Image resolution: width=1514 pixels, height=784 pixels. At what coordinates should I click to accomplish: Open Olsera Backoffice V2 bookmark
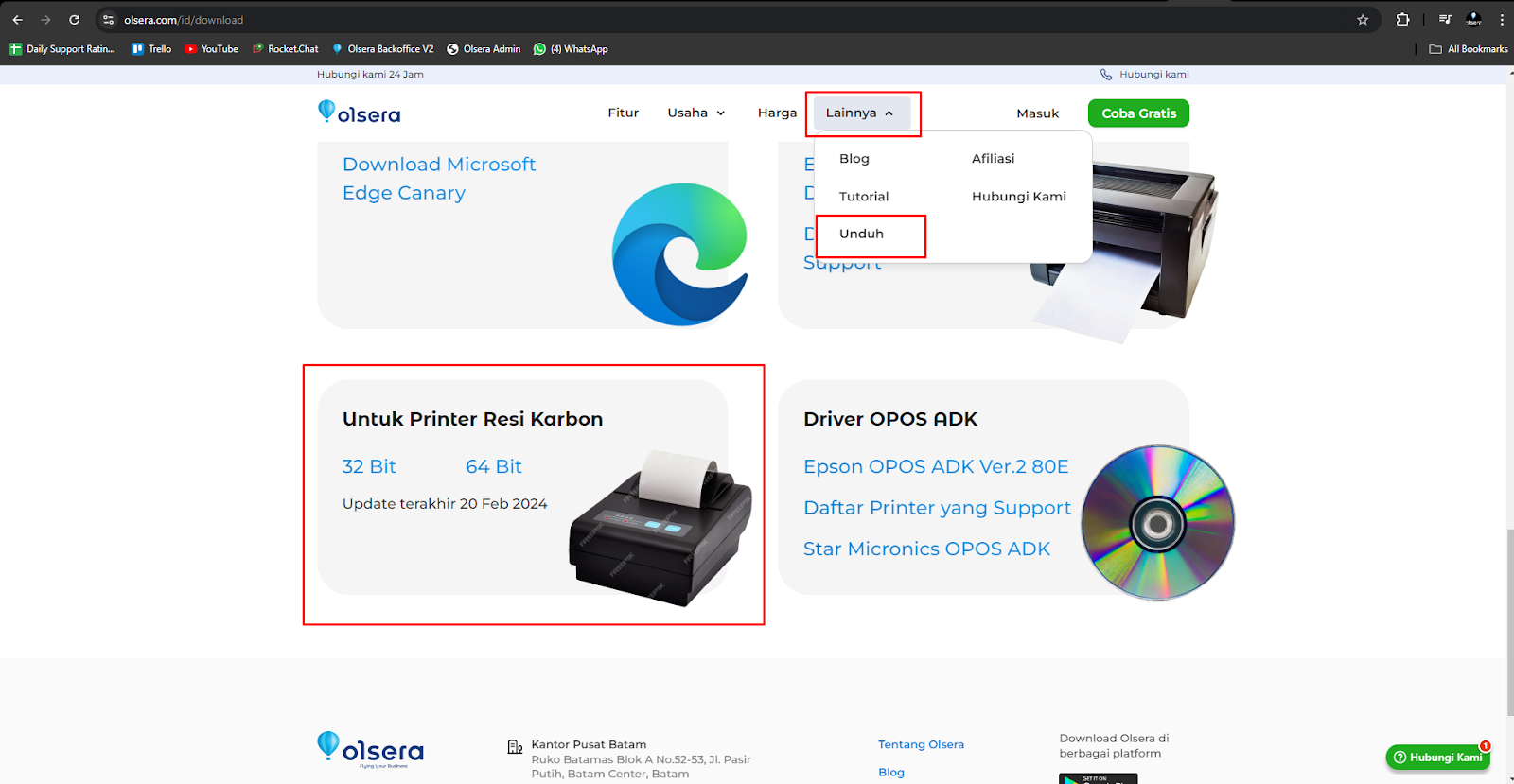(x=382, y=49)
